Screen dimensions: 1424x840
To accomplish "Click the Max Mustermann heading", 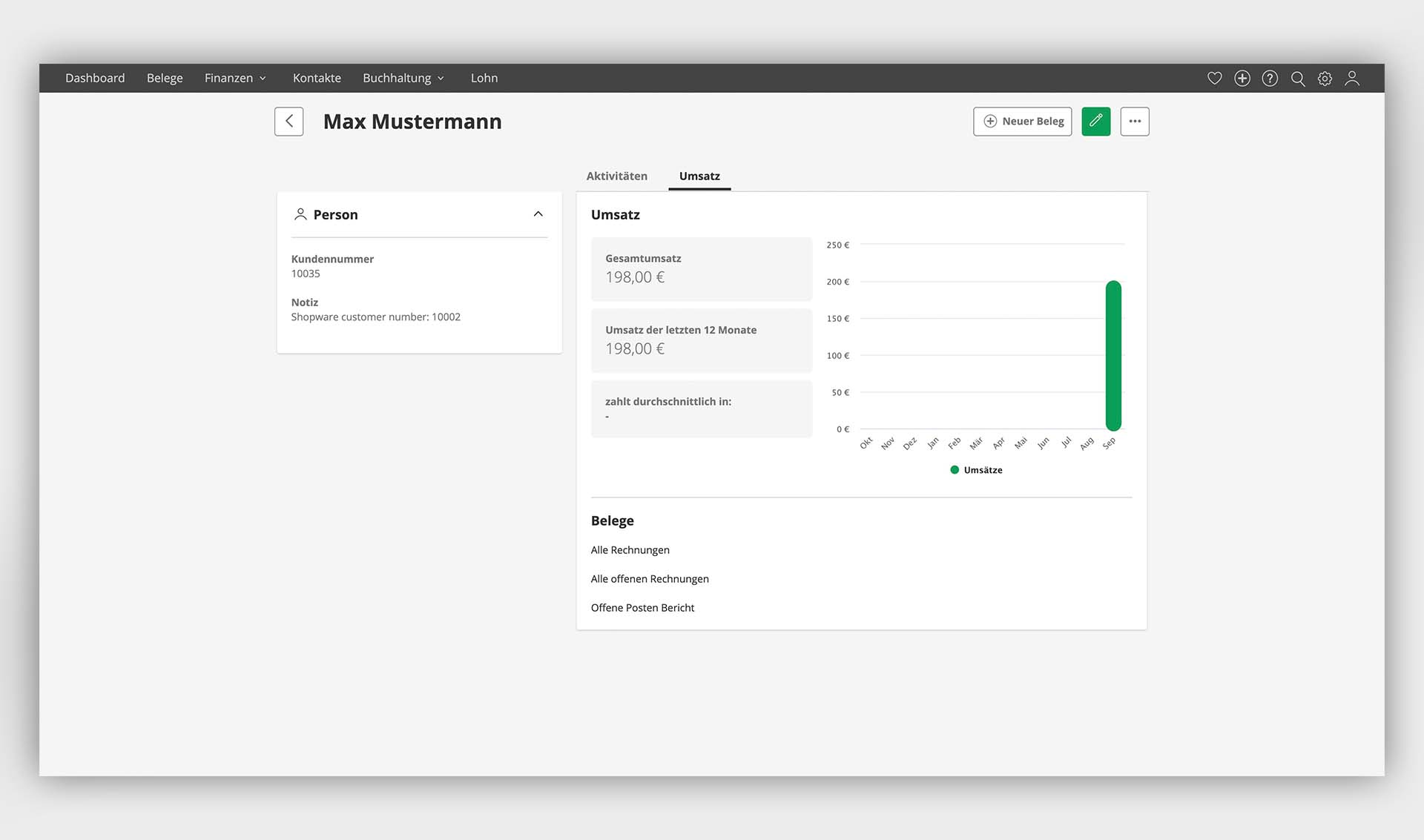I will pyautogui.click(x=412, y=122).
